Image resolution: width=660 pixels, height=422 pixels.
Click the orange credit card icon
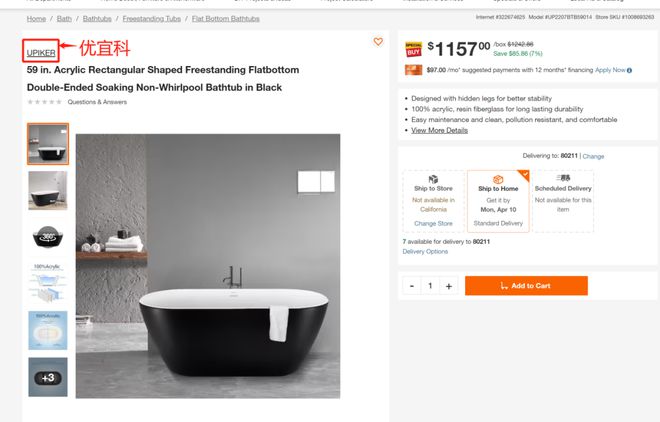(x=413, y=70)
